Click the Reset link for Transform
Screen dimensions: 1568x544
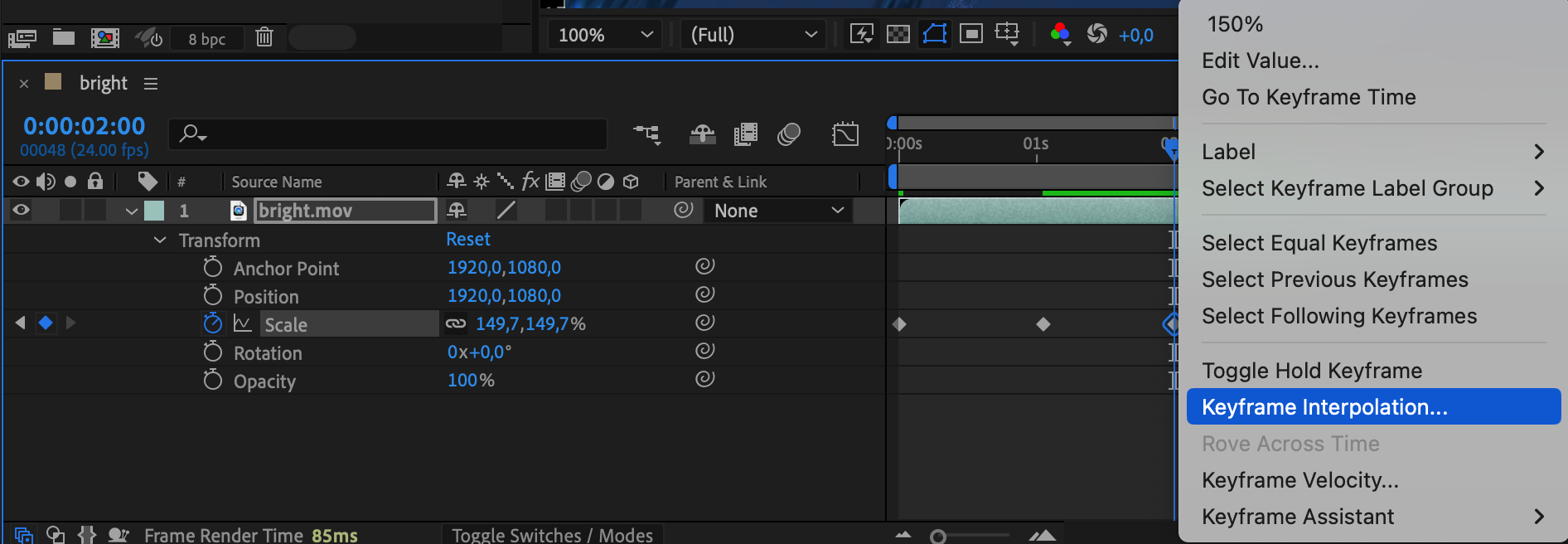click(x=468, y=240)
